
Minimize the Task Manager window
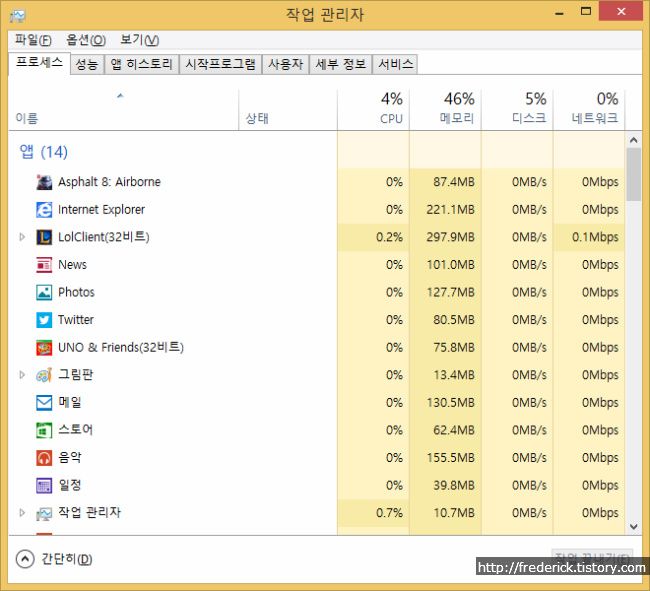coord(560,12)
